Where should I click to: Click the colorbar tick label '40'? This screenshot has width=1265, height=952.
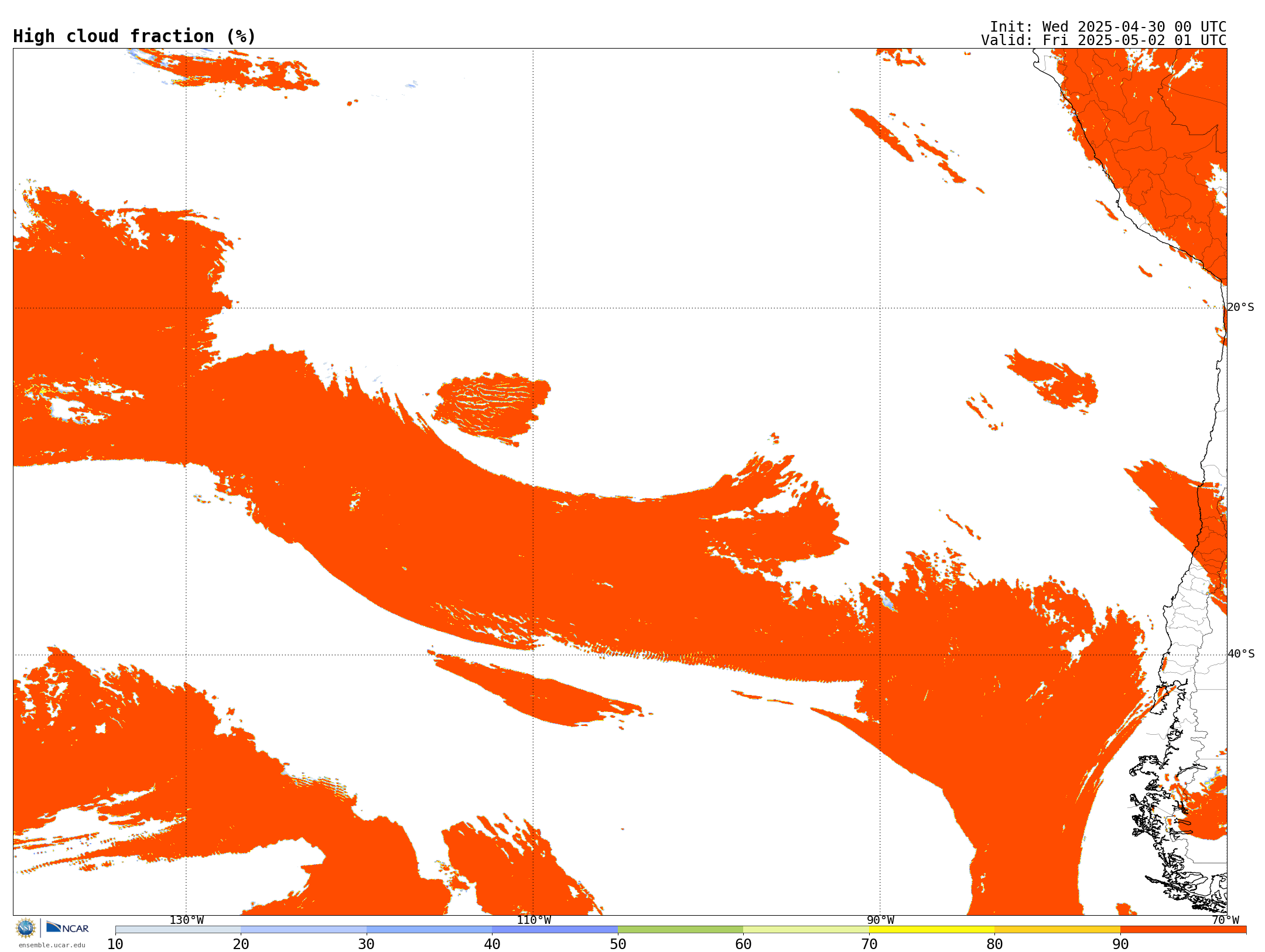coord(492,944)
